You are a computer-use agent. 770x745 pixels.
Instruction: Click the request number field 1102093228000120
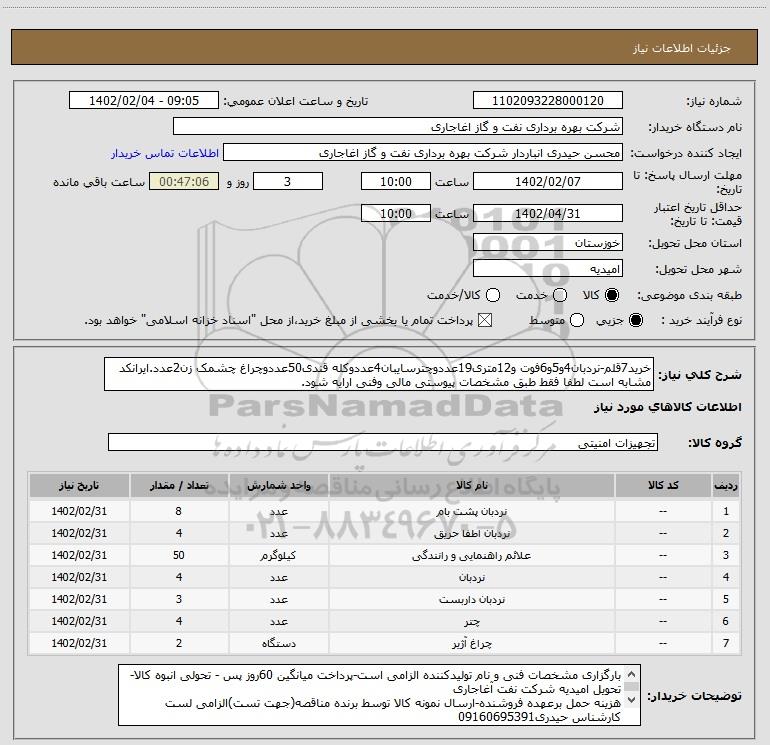pos(548,100)
